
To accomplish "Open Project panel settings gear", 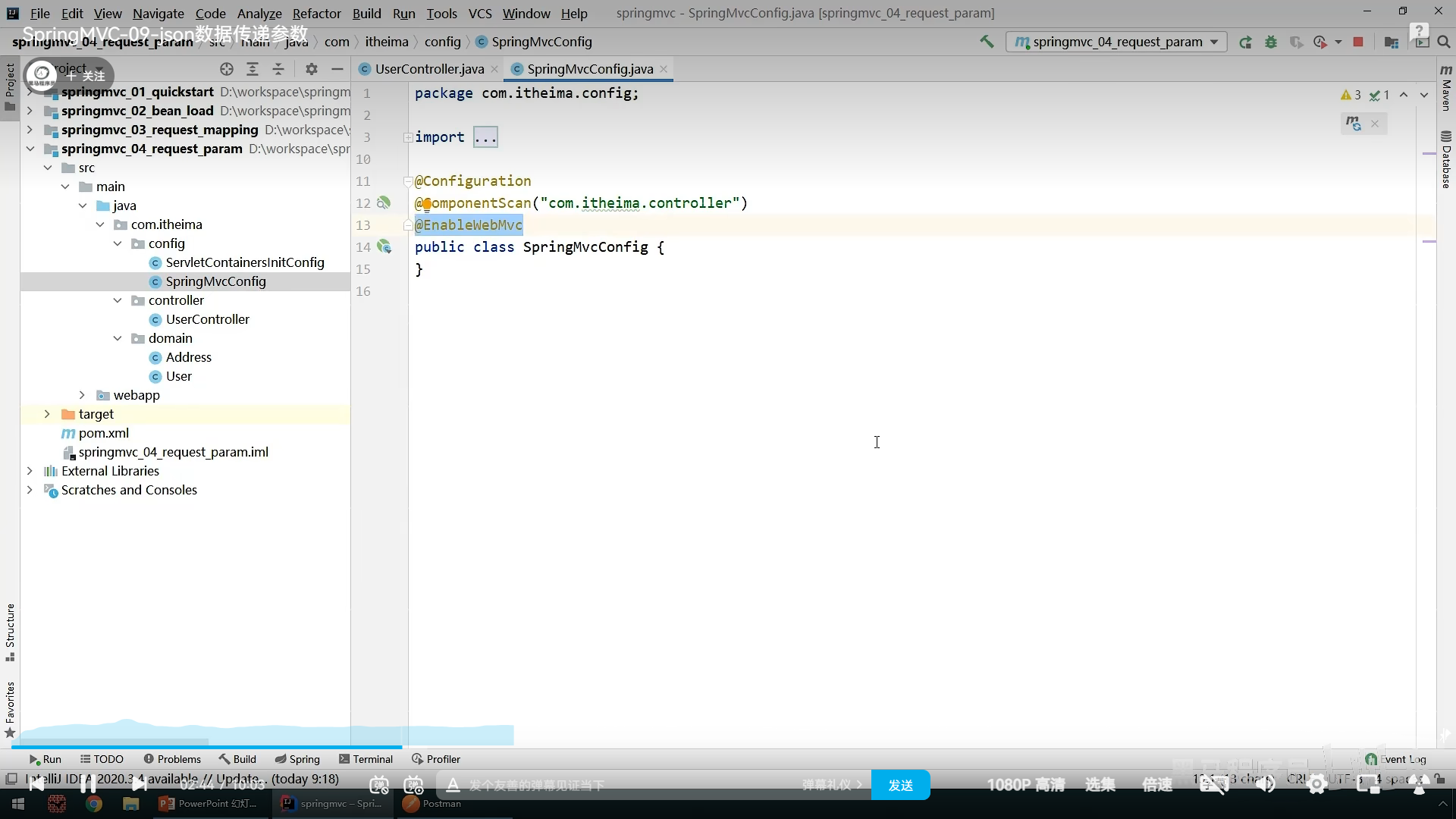I will click(x=311, y=69).
